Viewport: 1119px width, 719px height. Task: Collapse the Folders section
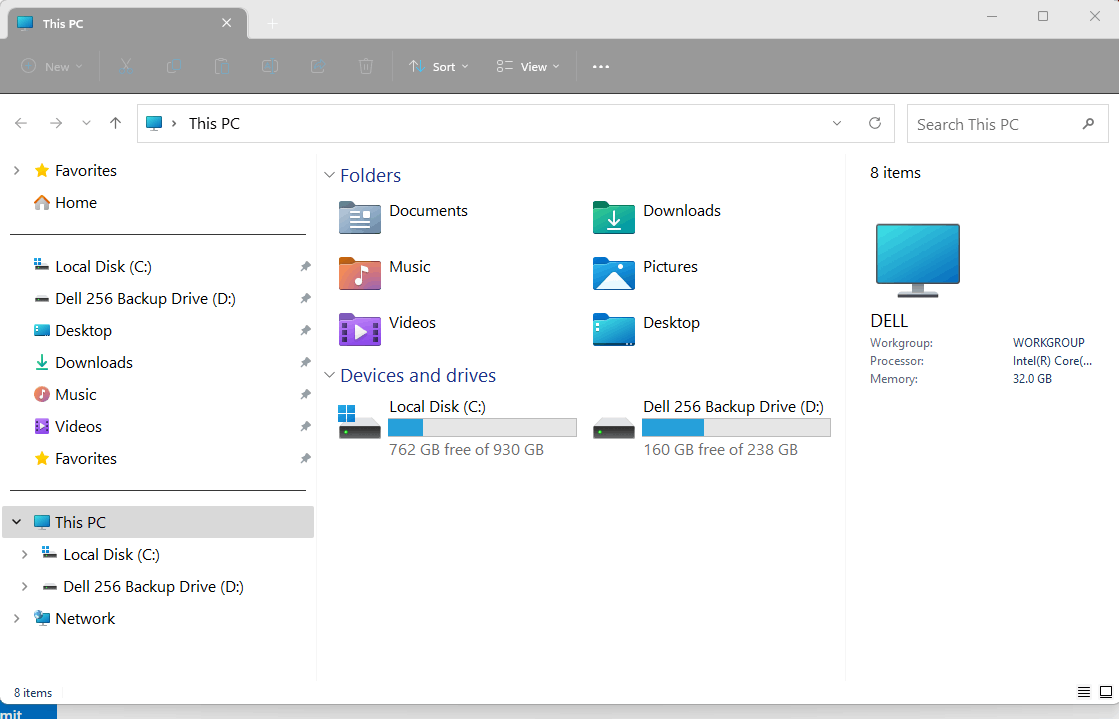click(x=329, y=175)
